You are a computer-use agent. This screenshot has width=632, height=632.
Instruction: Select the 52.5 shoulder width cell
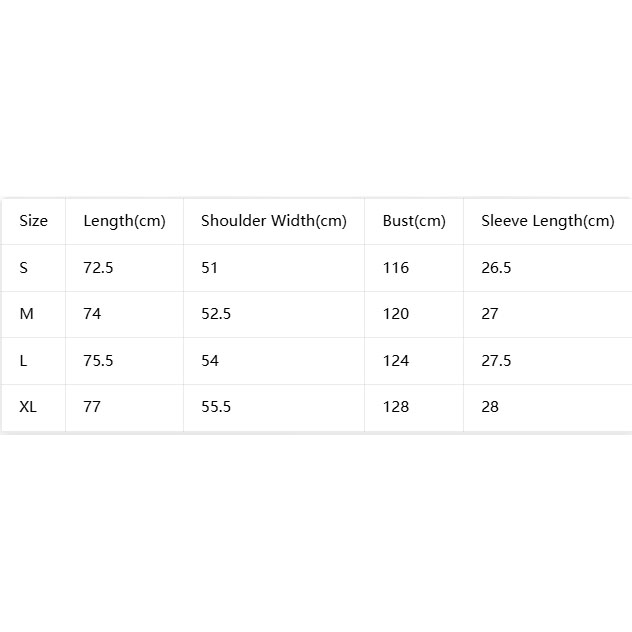click(x=274, y=314)
